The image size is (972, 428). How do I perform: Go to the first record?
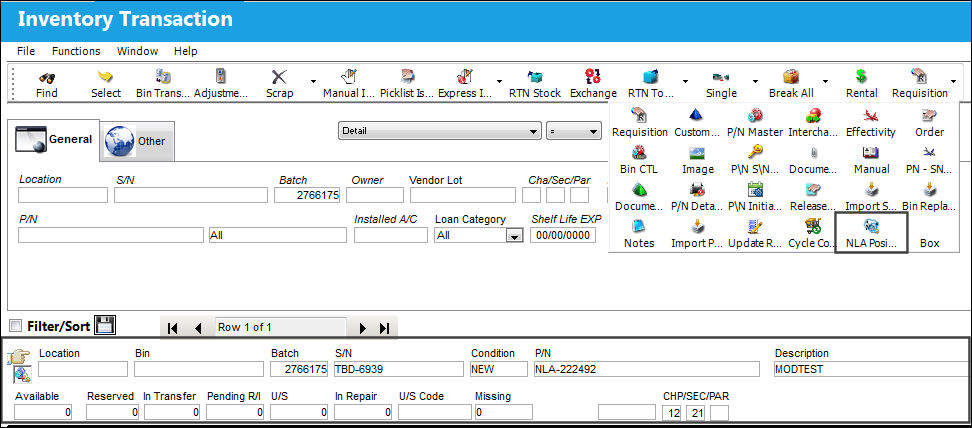tap(172, 328)
